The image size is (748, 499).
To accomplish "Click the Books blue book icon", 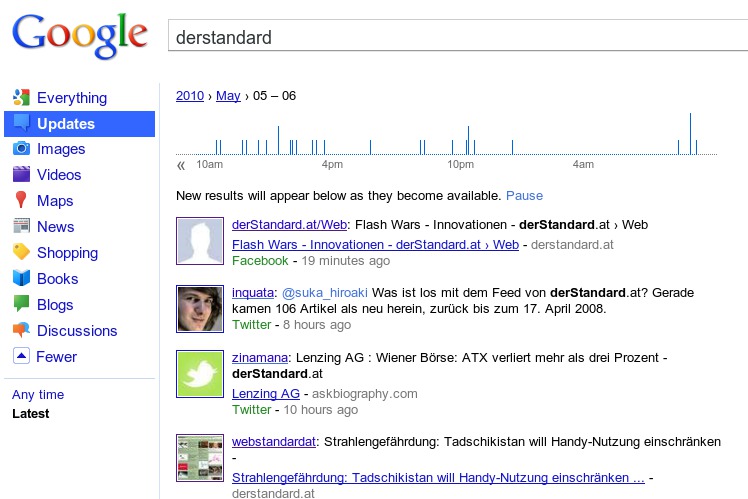I will pyautogui.click(x=21, y=278).
